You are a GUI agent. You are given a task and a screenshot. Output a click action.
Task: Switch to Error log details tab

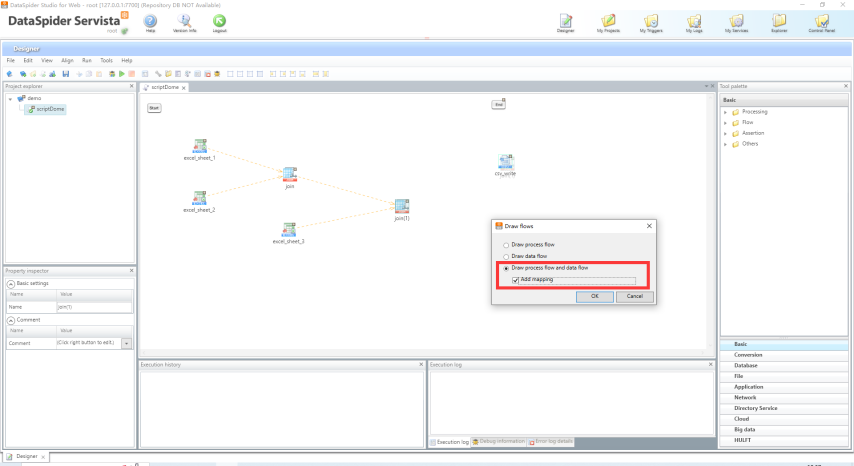[x=551, y=442]
